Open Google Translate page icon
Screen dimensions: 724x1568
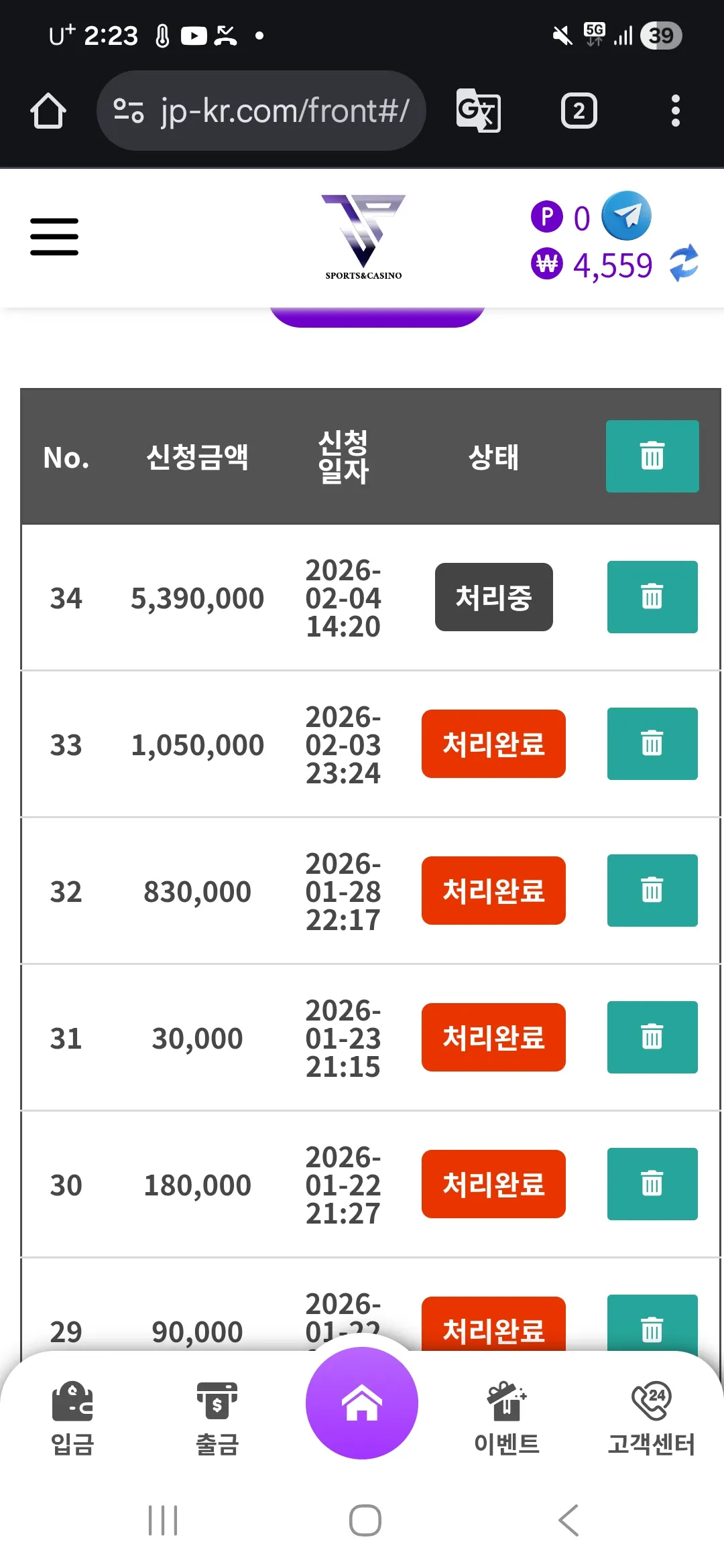tap(478, 111)
